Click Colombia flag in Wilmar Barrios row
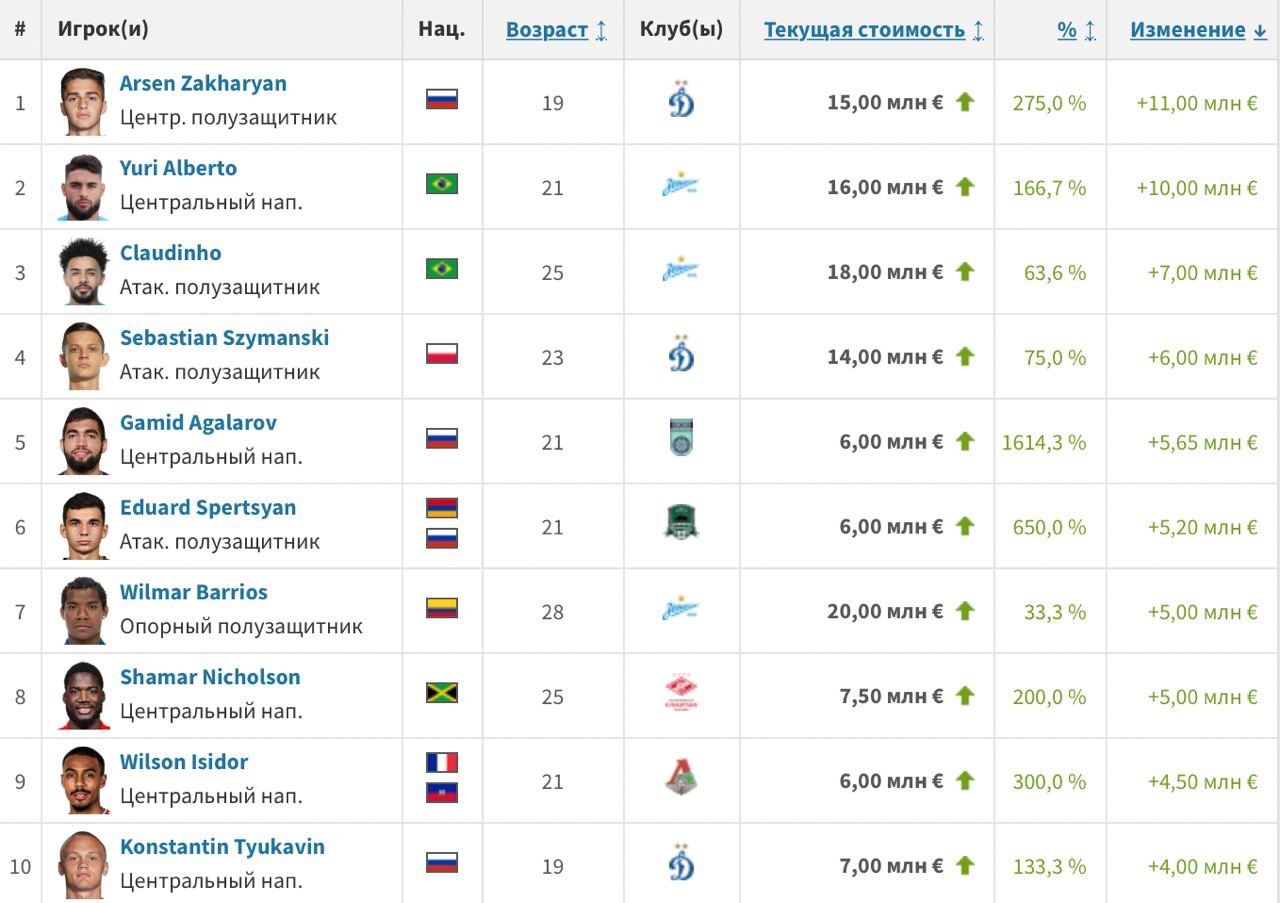The image size is (1280, 903). pyautogui.click(x=442, y=608)
